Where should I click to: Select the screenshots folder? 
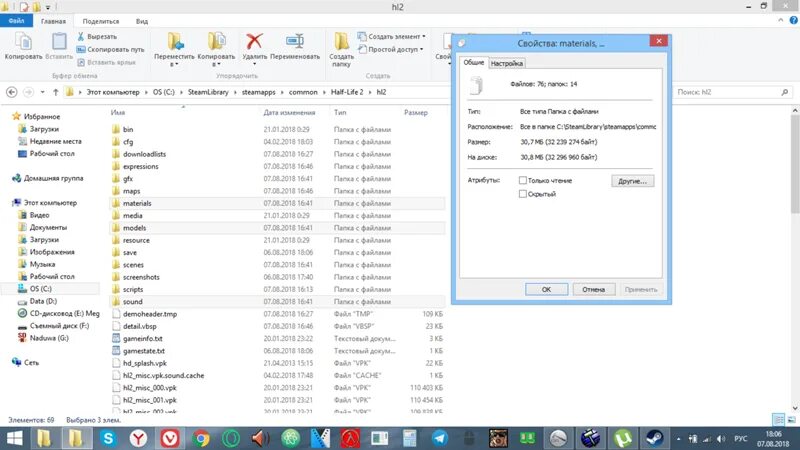[x=277, y=277]
